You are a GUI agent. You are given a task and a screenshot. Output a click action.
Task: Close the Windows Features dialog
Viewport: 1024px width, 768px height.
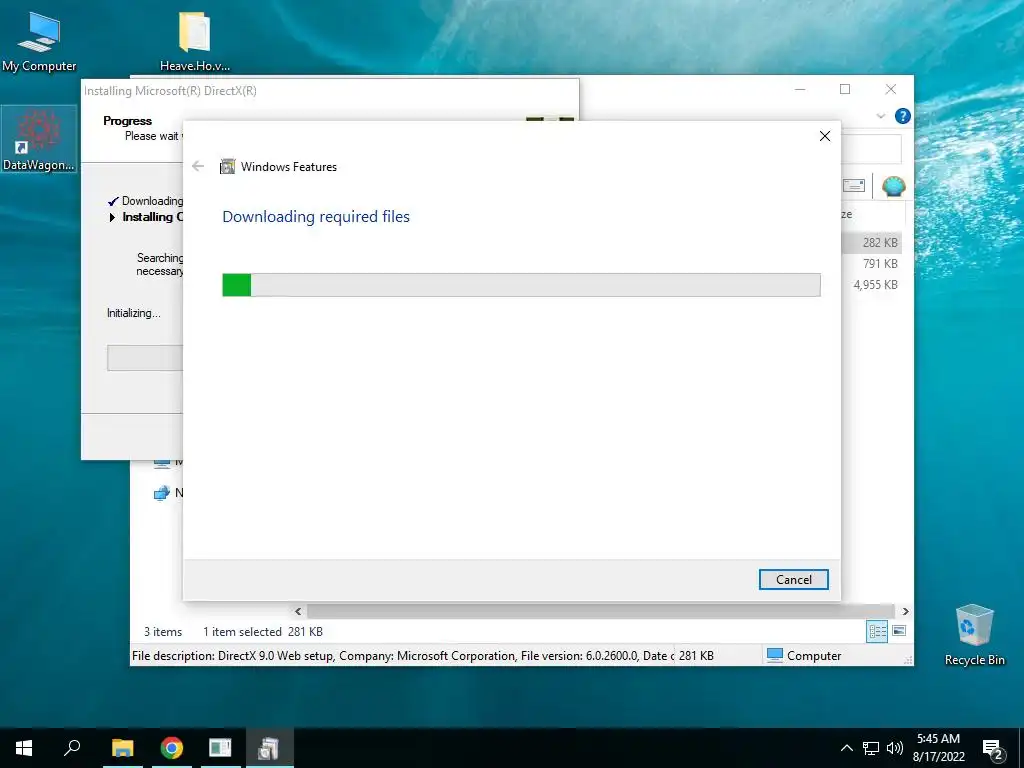[x=825, y=136]
